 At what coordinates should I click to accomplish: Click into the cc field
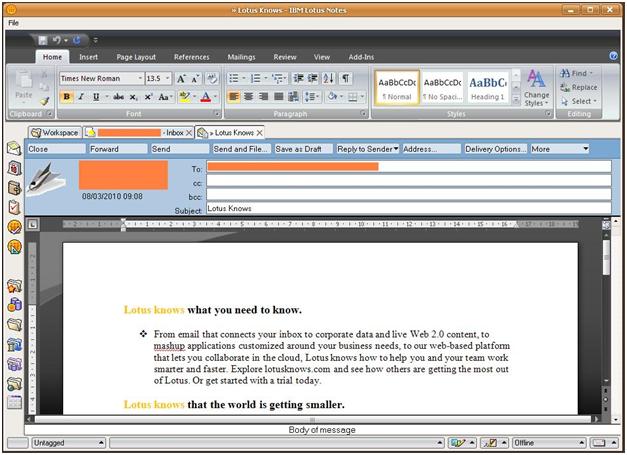click(409, 181)
